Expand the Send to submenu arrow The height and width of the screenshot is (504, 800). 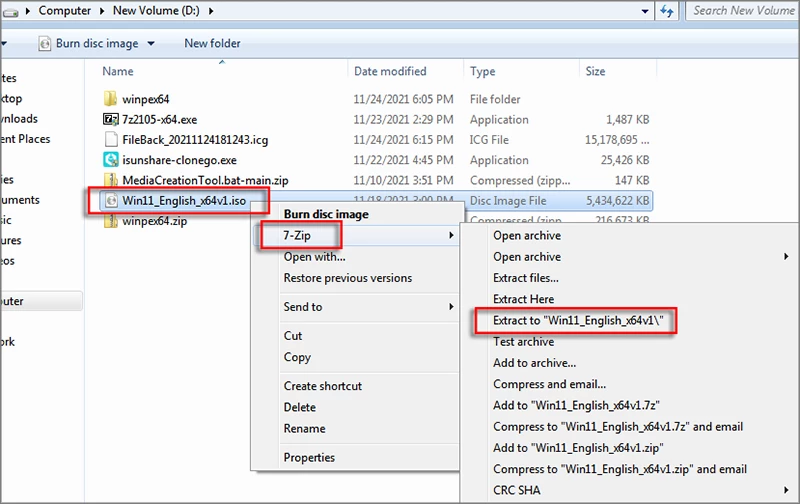pyautogui.click(x=451, y=307)
